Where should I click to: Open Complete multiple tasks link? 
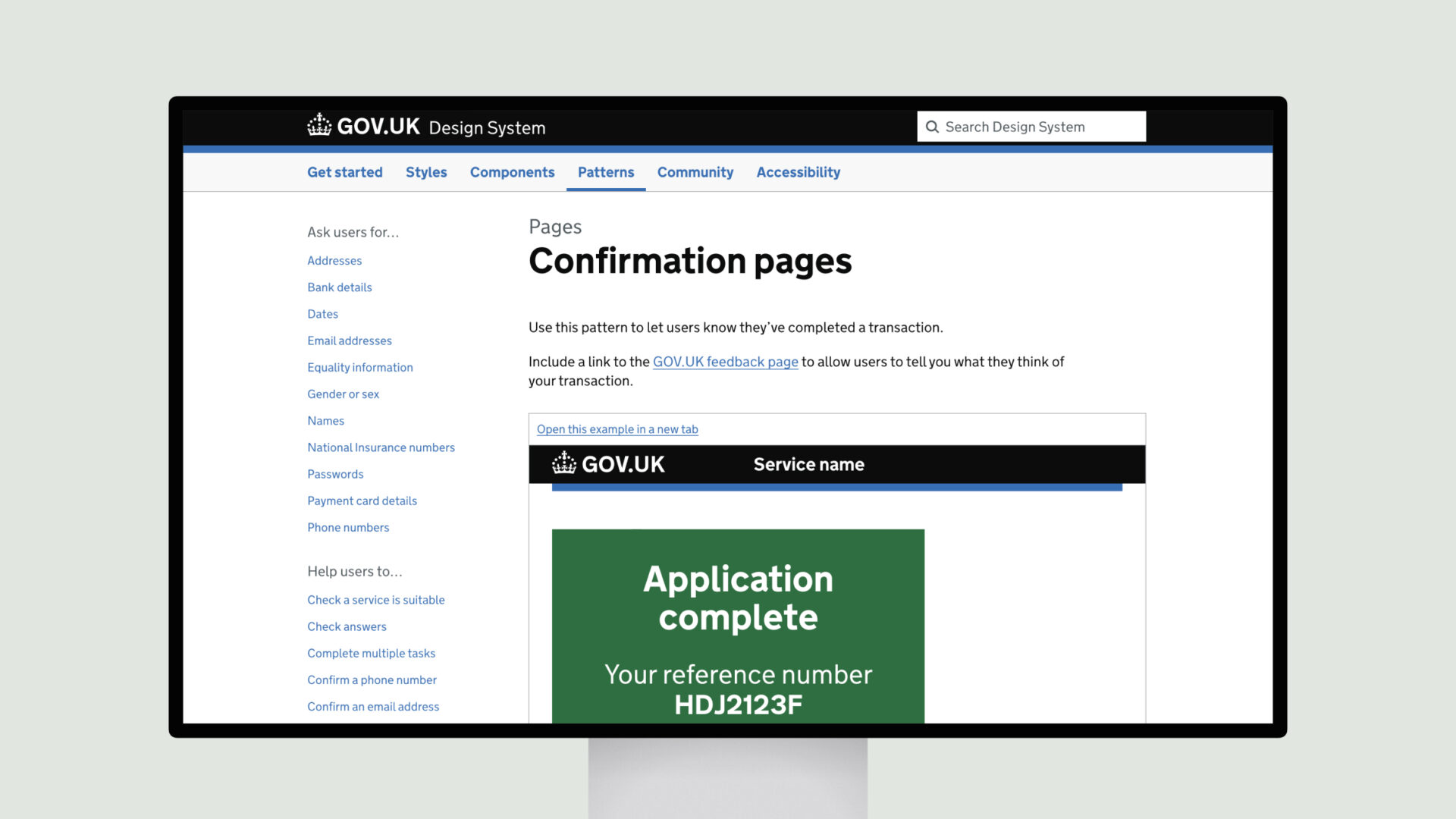[x=372, y=653]
